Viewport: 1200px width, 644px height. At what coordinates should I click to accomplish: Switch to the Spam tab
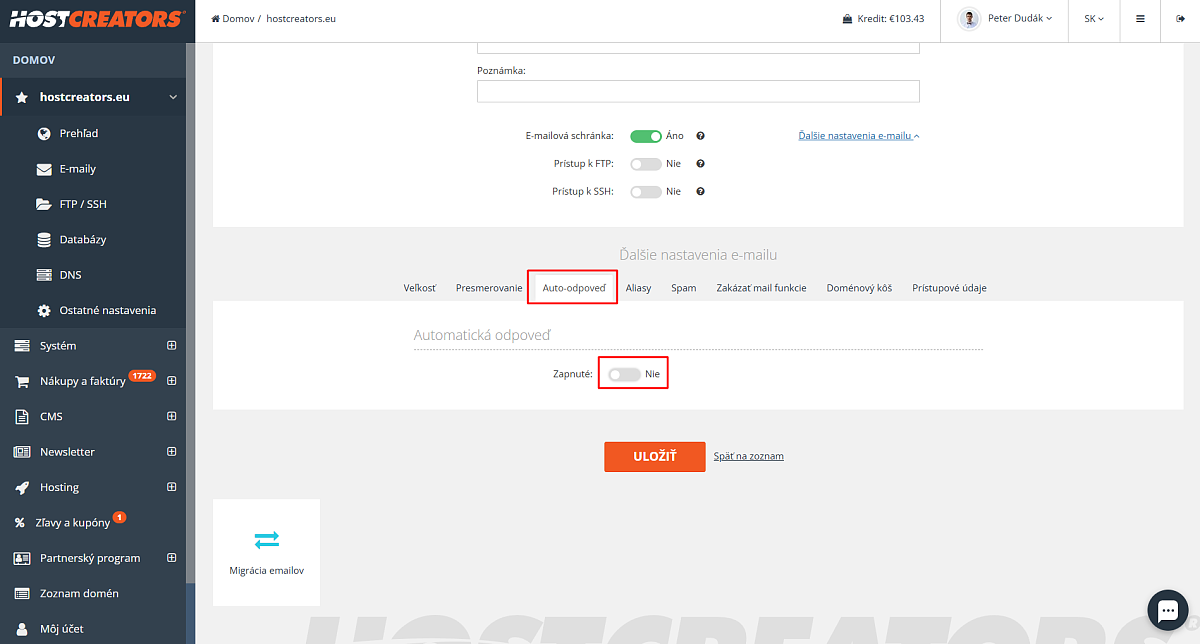click(684, 288)
